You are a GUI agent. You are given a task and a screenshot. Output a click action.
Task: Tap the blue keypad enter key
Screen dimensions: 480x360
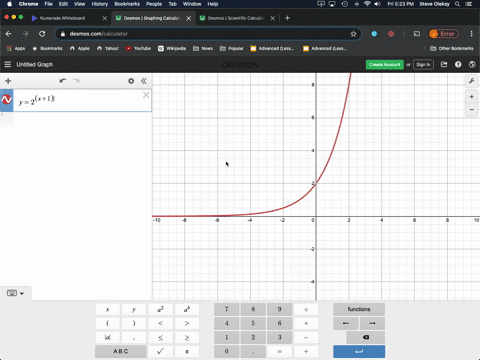click(x=359, y=351)
